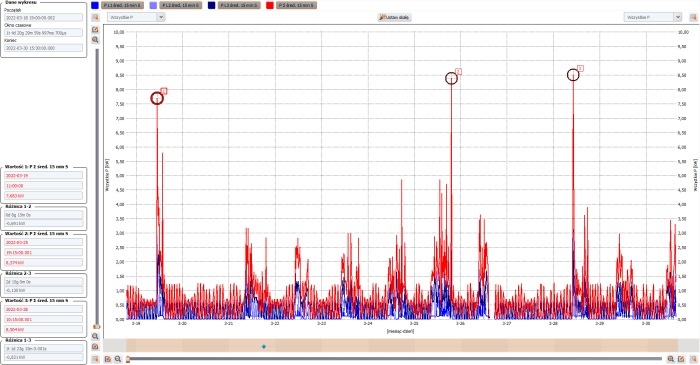Viewport: 700px width, 365px height.
Task: Click horizontal zoom-in magnifier at bottom right
Action: pyautogui.click(x=671, y=359)
